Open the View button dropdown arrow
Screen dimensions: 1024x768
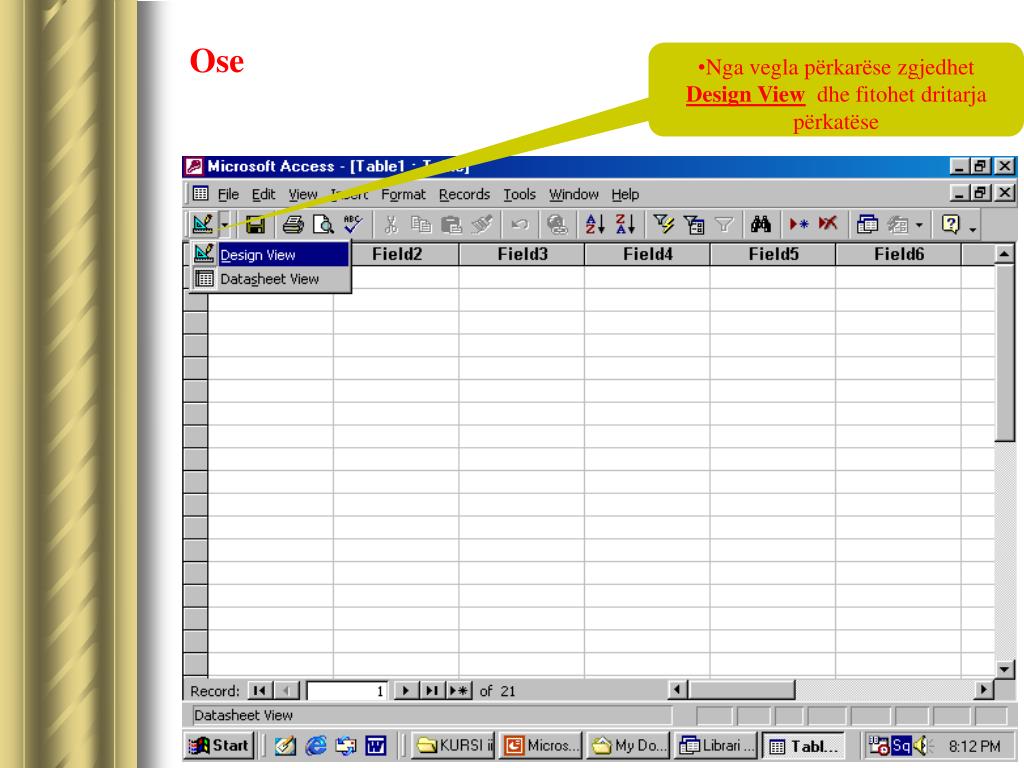click(x=224, y=225)
